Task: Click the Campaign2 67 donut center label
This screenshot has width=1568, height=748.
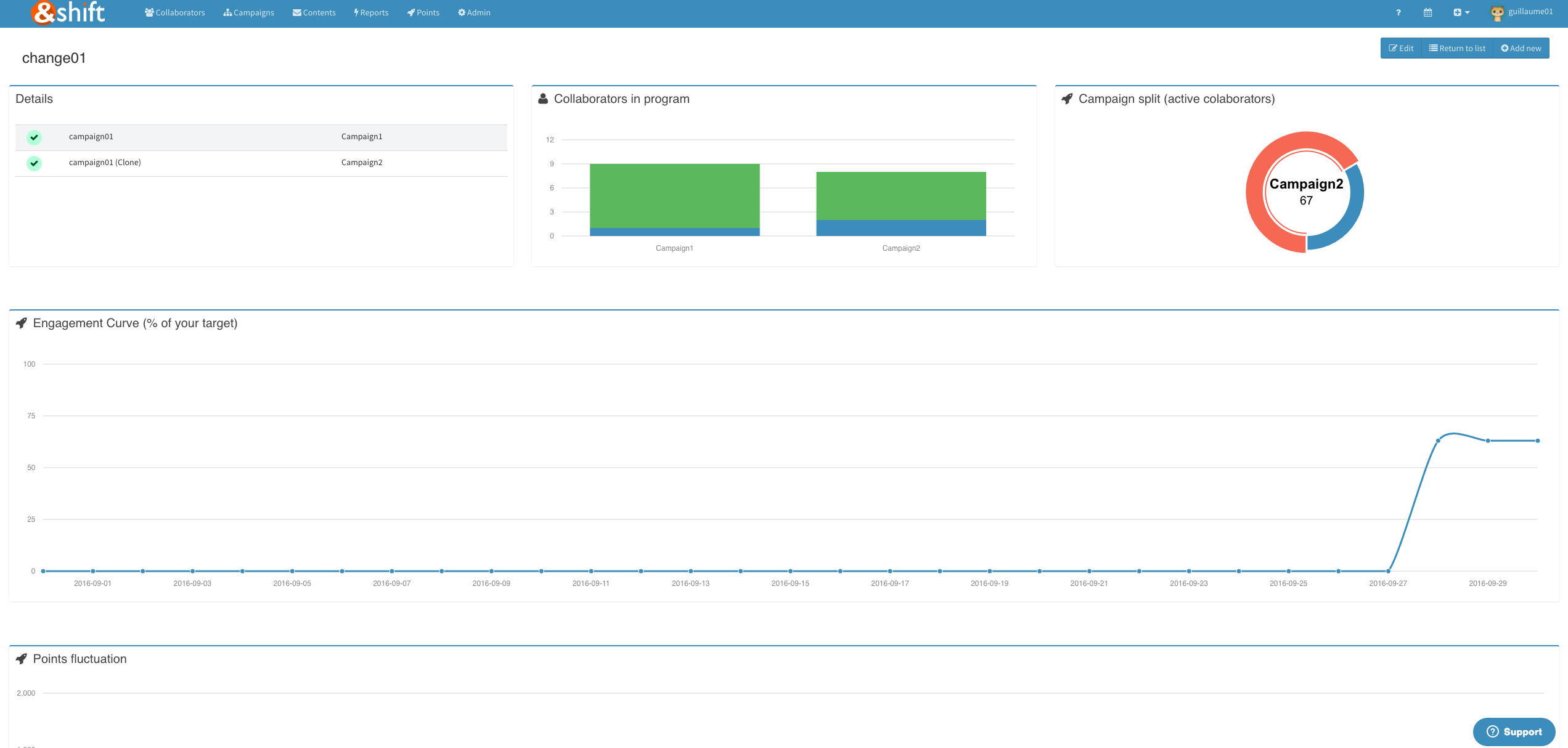Action: (1306, 192)
